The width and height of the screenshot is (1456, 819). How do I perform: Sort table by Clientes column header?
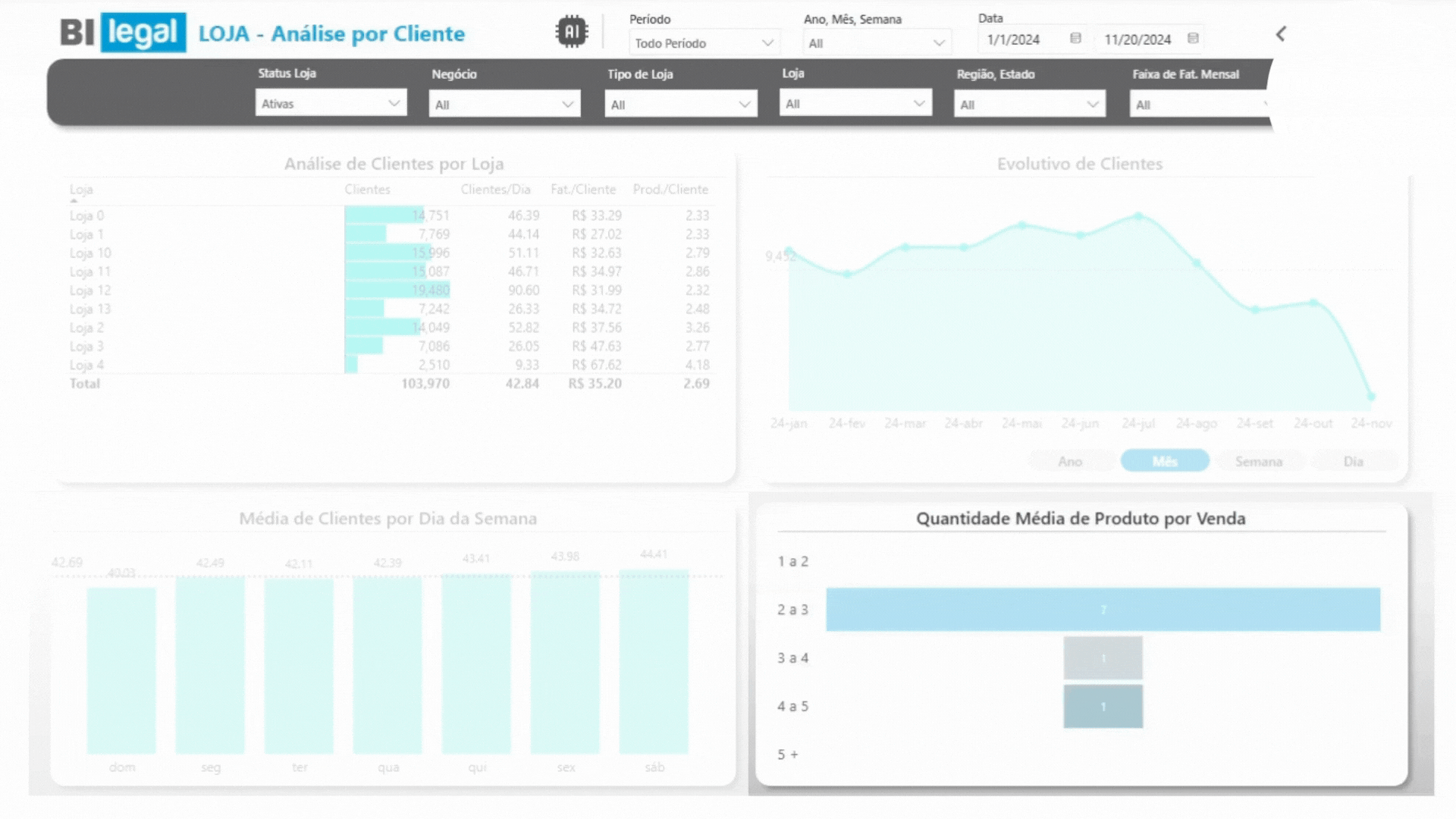367,190
